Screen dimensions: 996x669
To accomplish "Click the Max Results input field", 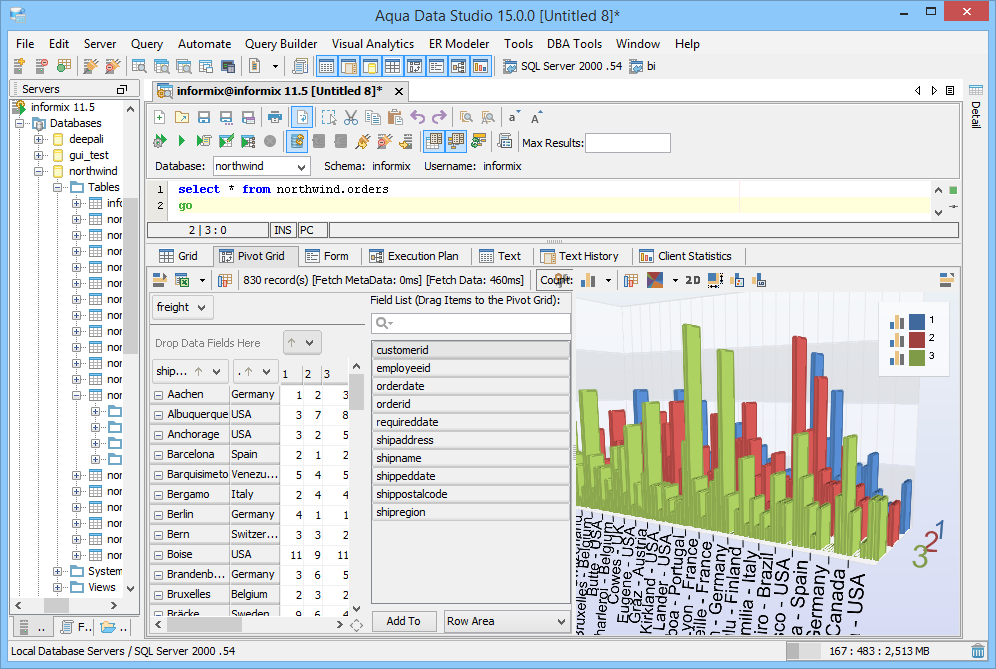I will coord(628,143).
